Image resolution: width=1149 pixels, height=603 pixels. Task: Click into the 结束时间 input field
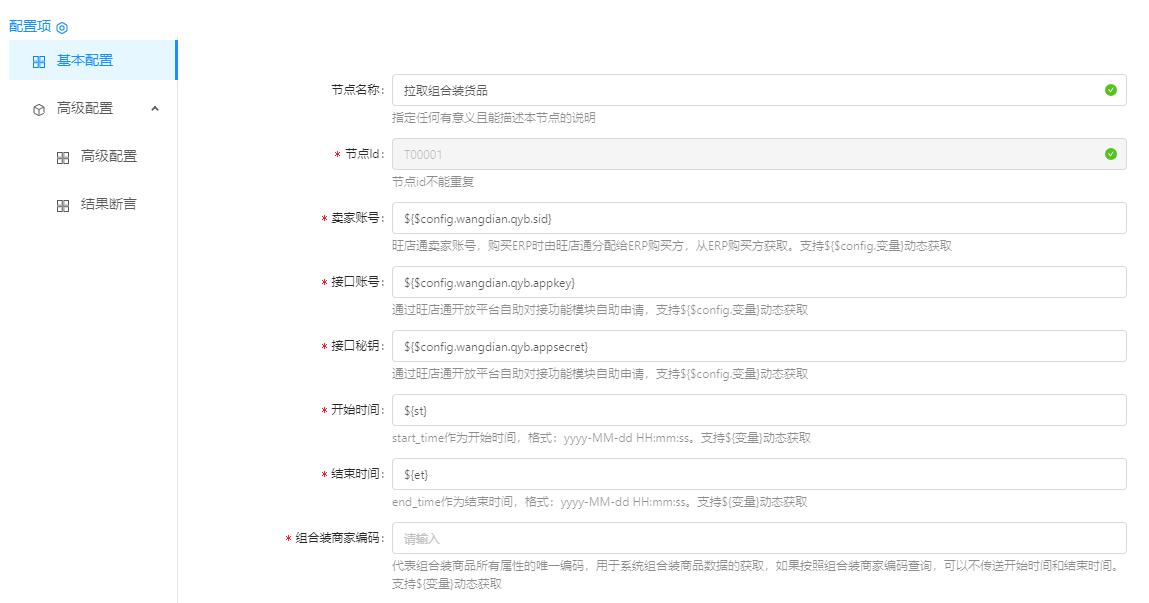click(758, 474)
